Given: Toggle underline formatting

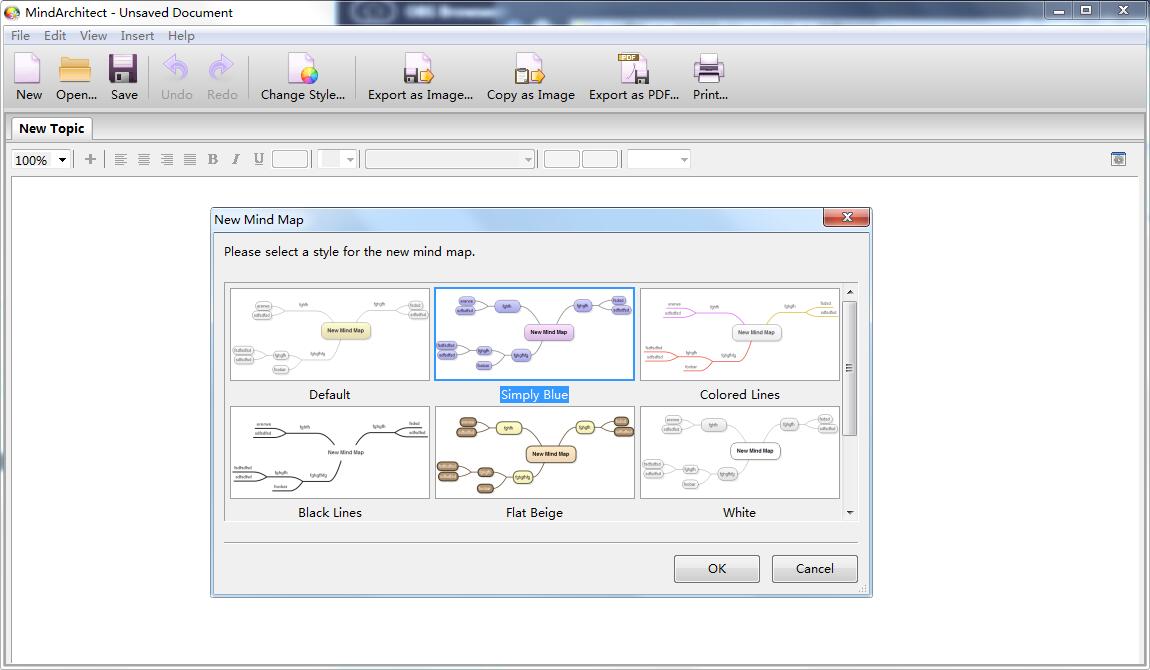Looking at the screenshot, I should [x=258, y=159].
